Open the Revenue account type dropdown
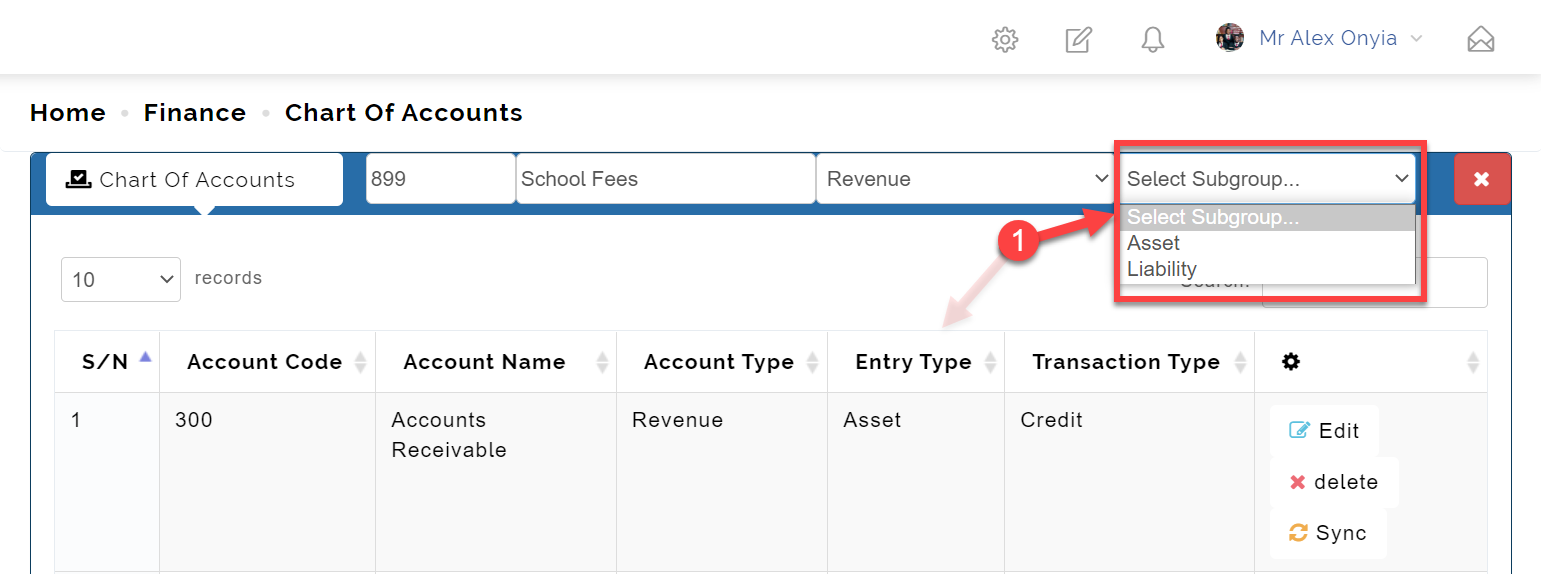Viewport: 1541px width, 574px height. [965, 179]
